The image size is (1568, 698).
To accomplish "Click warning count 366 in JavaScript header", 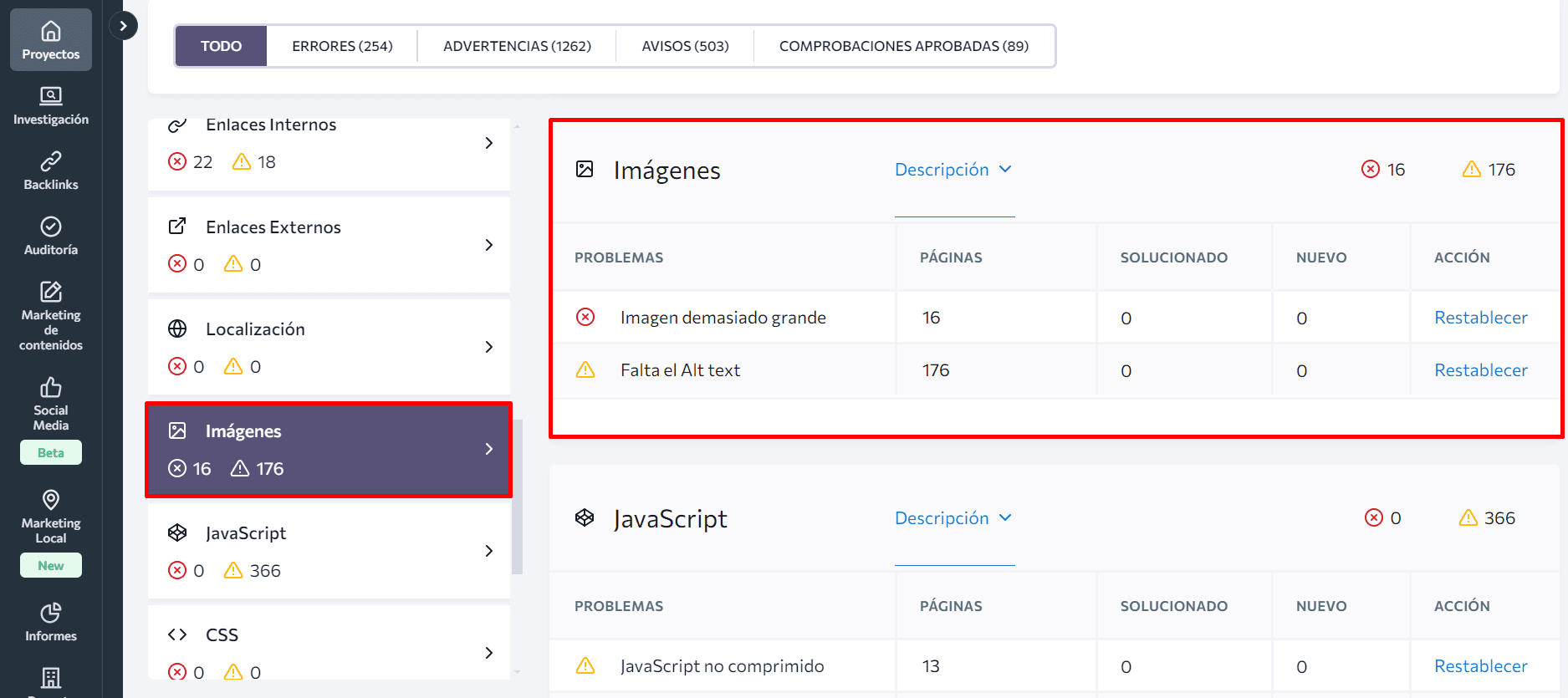I will click(1499, 518).
